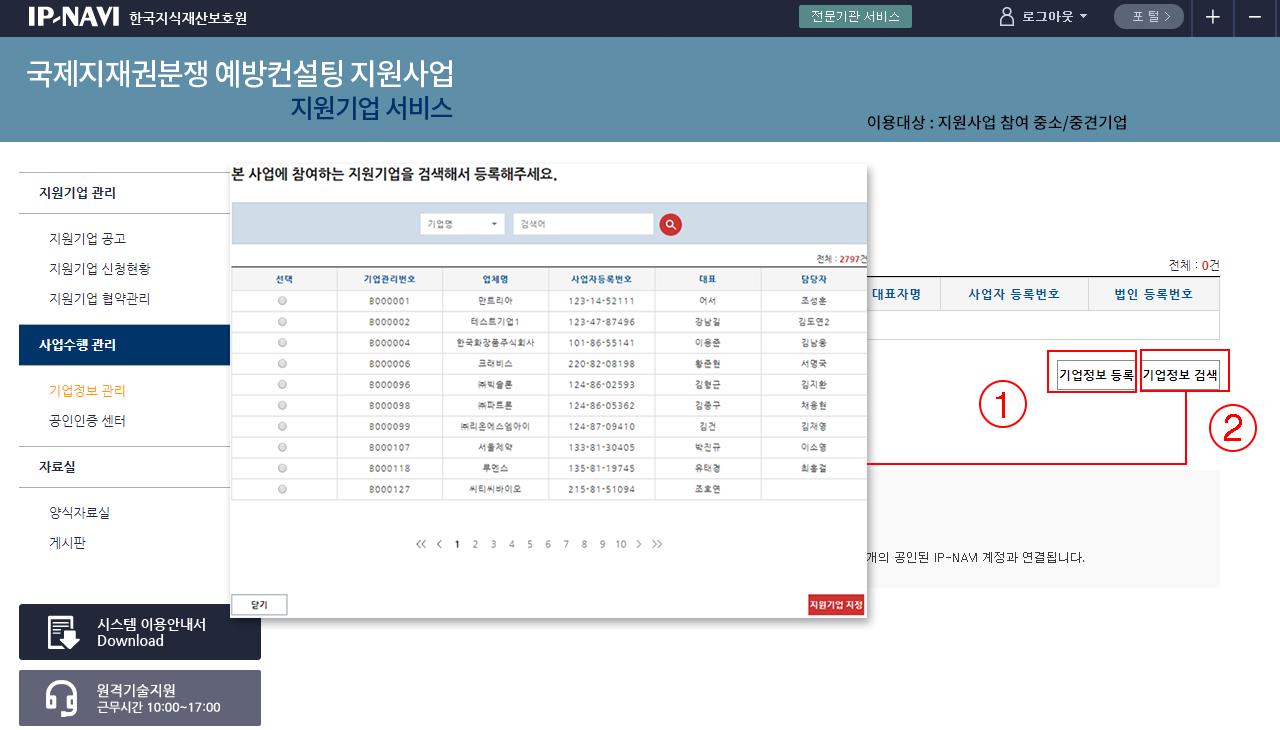Open 지원기업 공고 in sidebar
Image resolution: width=1280 pixels, height=730 pixels.
tap(87, 239)
